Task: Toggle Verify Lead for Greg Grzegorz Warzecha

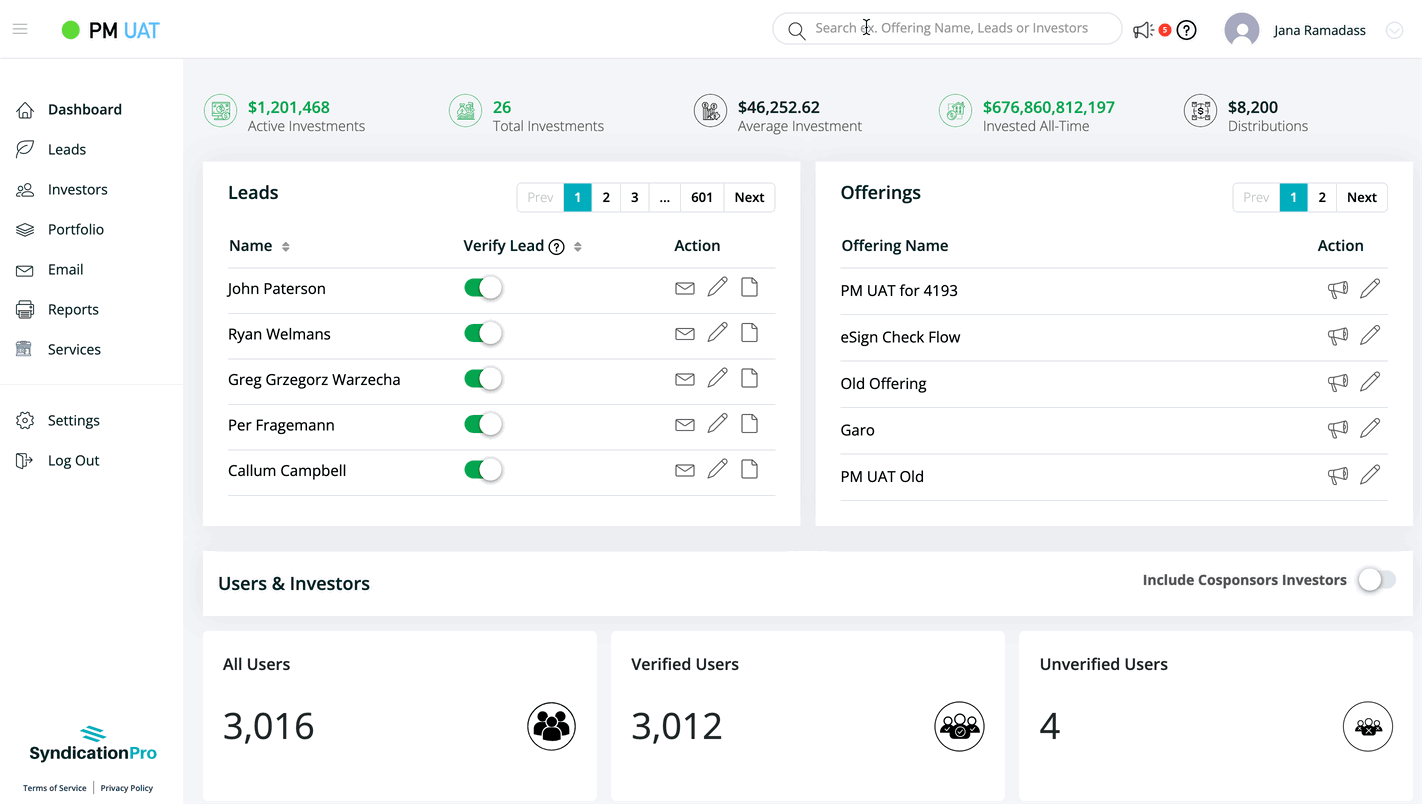Action: (x=483, y=379)
